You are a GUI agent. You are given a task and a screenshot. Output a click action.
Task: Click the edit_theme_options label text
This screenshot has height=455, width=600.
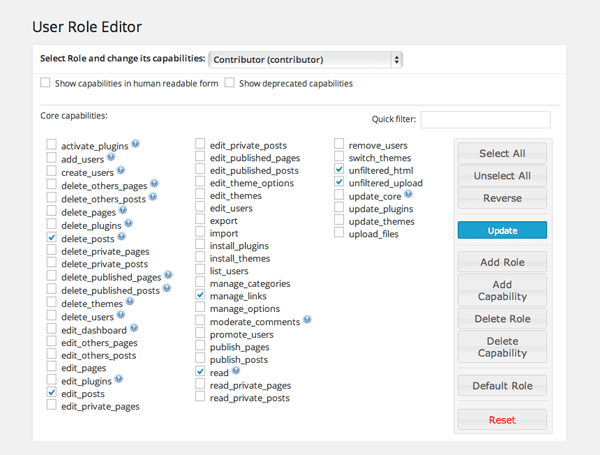click(x=252, y=183)
